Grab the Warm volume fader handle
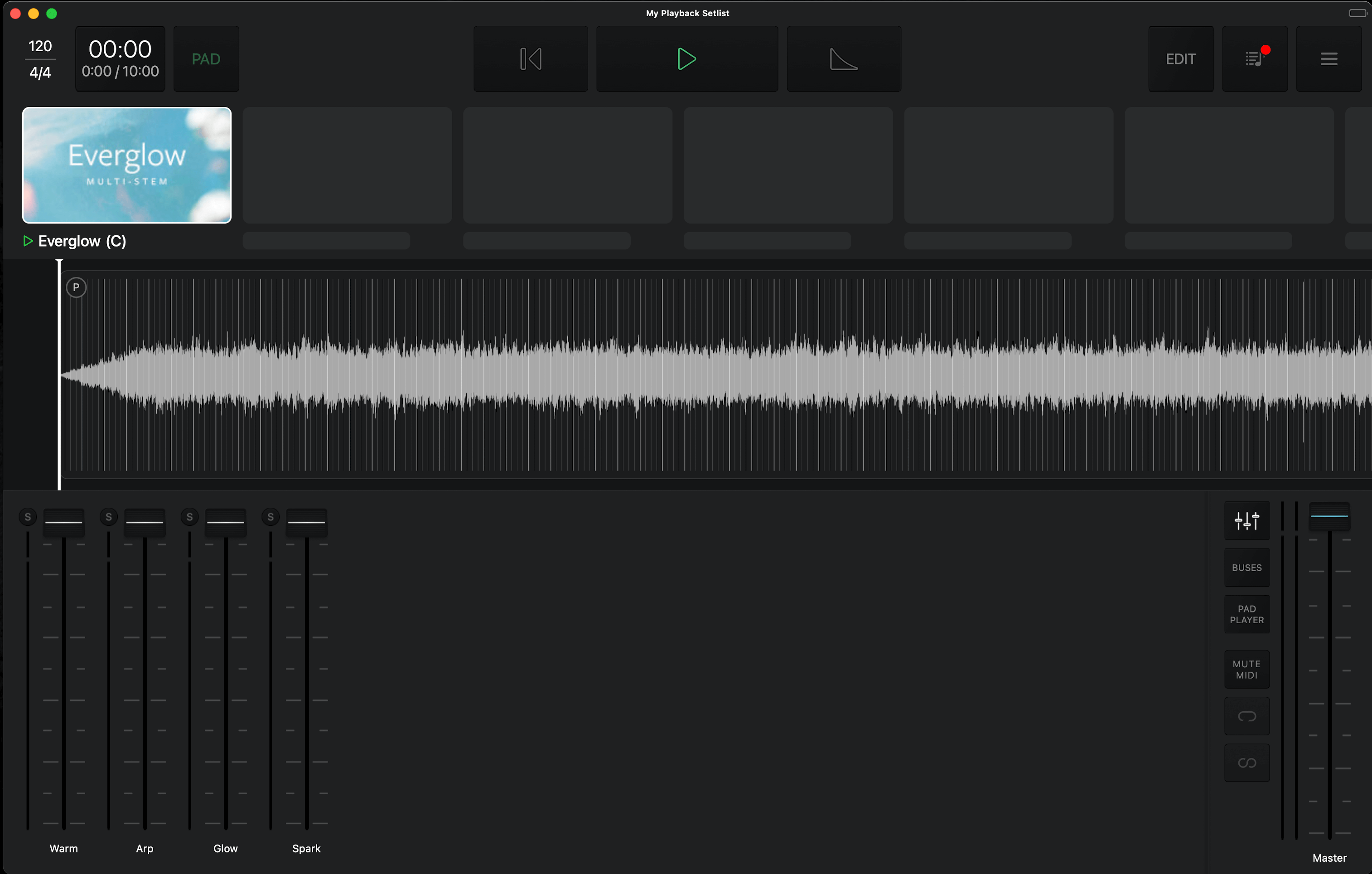Screen dimensions: 1372x874 64,522
